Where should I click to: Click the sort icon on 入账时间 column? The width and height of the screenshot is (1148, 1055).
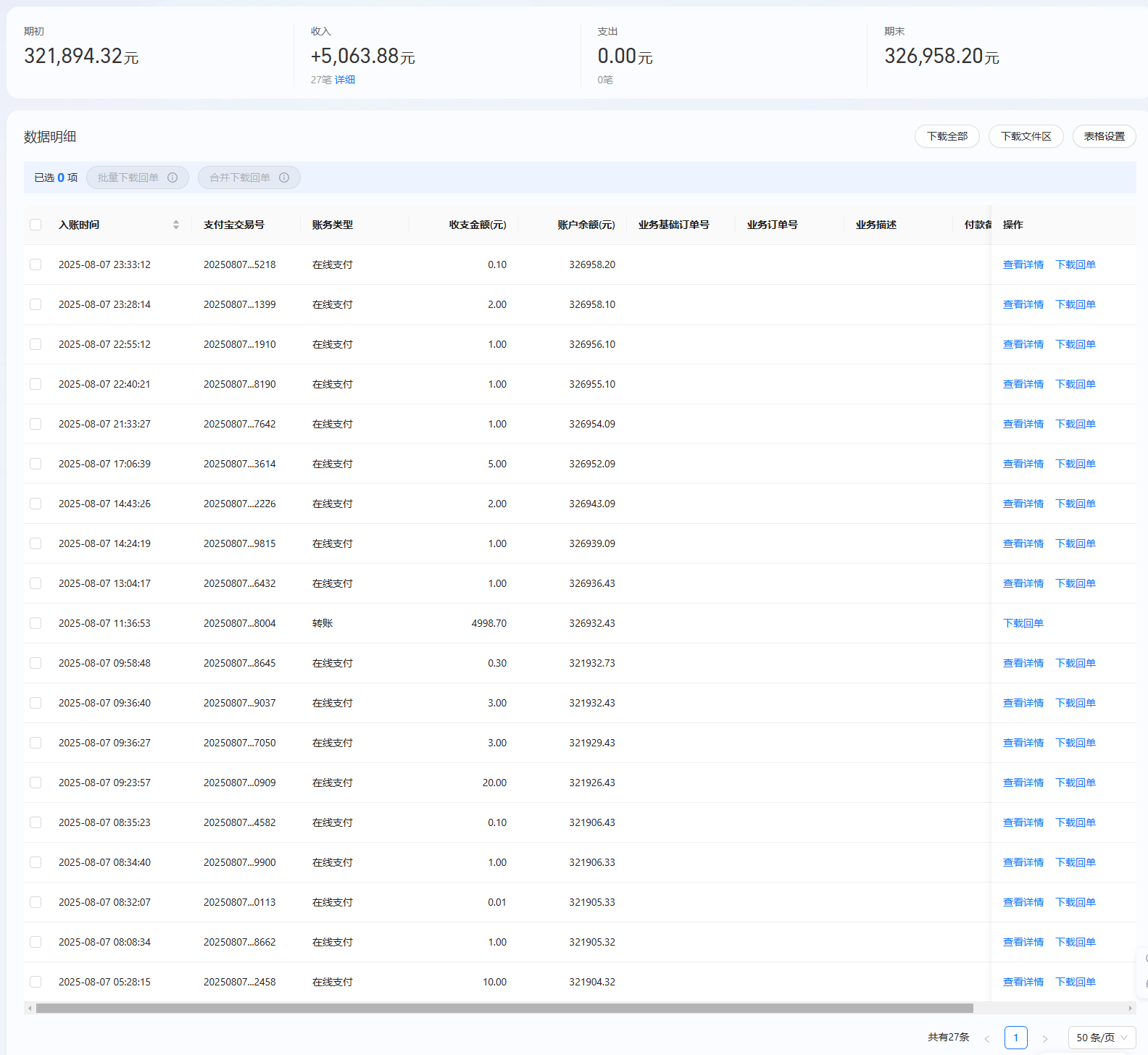click(176, 225)
